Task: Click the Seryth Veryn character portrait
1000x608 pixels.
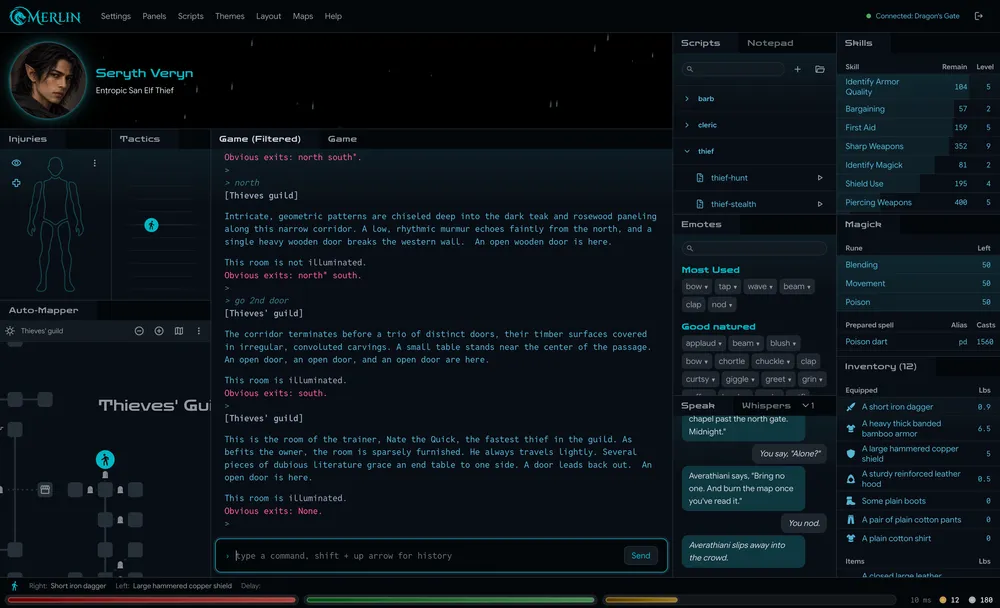Action: point(47,80)
